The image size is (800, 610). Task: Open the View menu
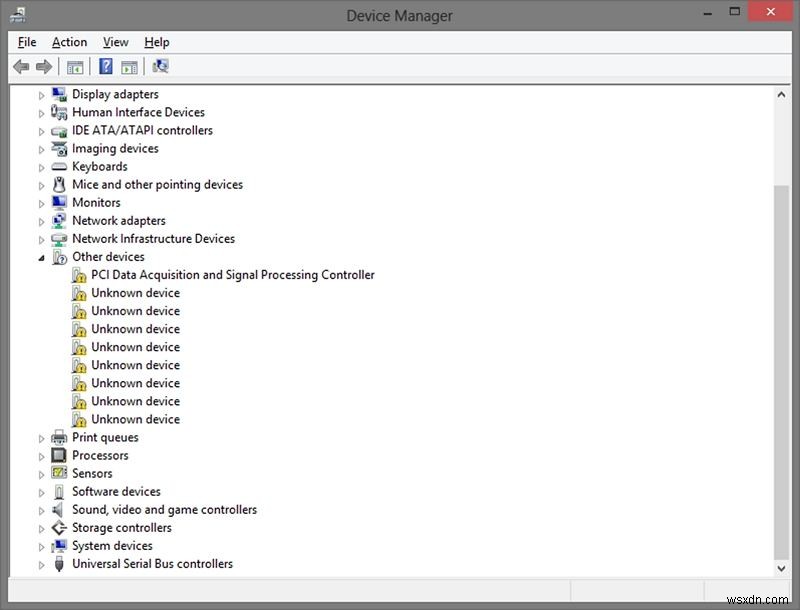(115, 42)
